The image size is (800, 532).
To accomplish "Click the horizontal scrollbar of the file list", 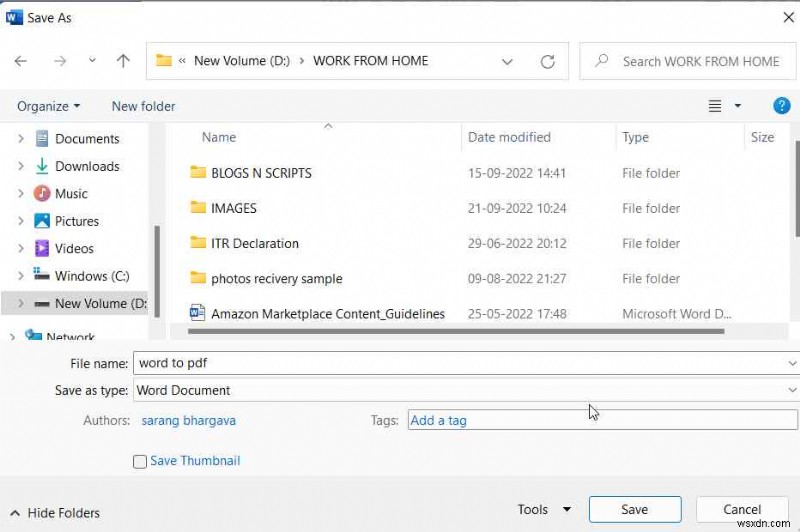I will click(456, 332).
